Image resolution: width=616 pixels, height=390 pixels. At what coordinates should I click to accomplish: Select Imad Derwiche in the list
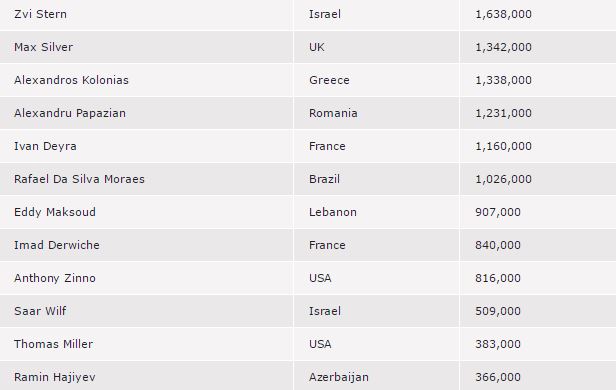pos(57,245)
